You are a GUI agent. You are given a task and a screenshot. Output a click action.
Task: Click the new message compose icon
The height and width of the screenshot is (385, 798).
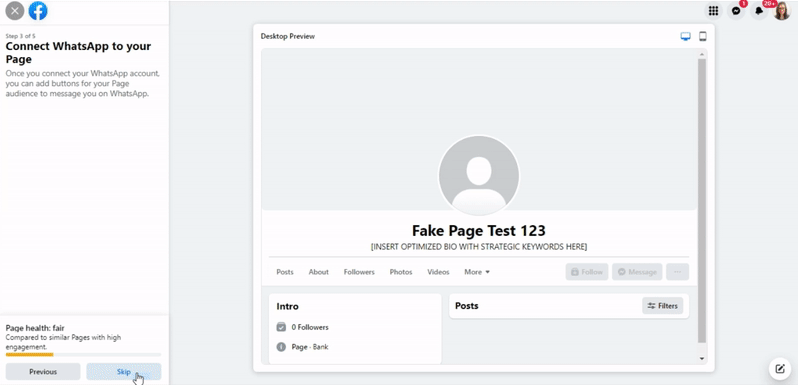pos(780,368)
